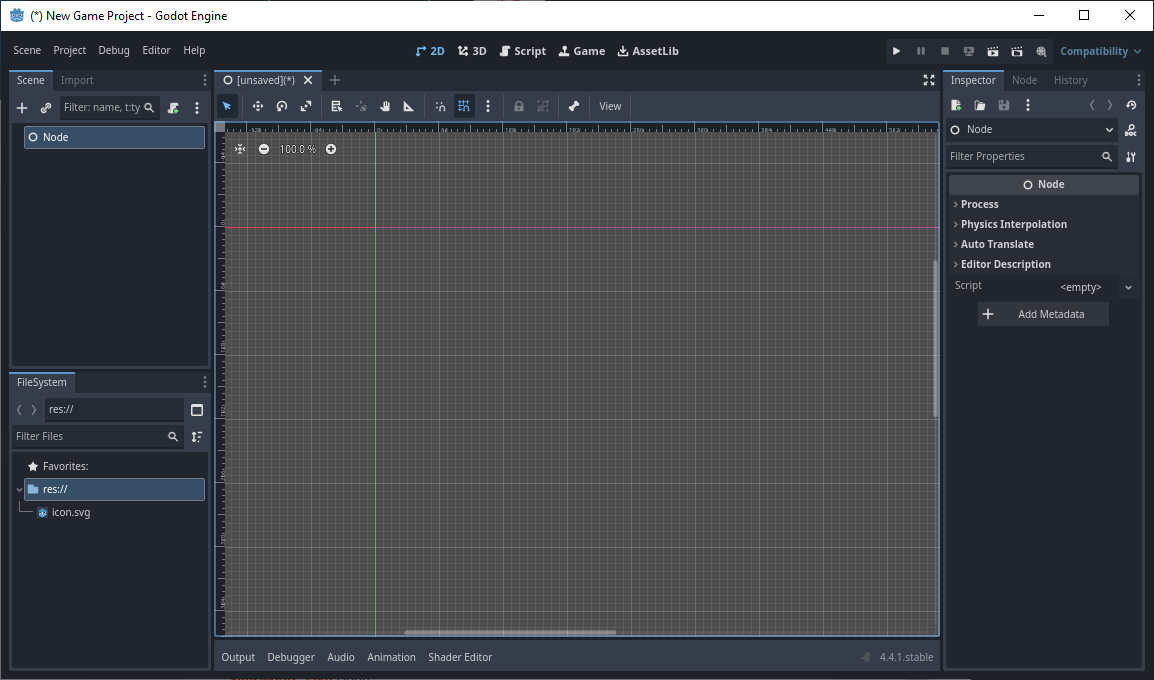
Task: Toggle grid snapping in the toolbar
Action: (x=464, y=106)
